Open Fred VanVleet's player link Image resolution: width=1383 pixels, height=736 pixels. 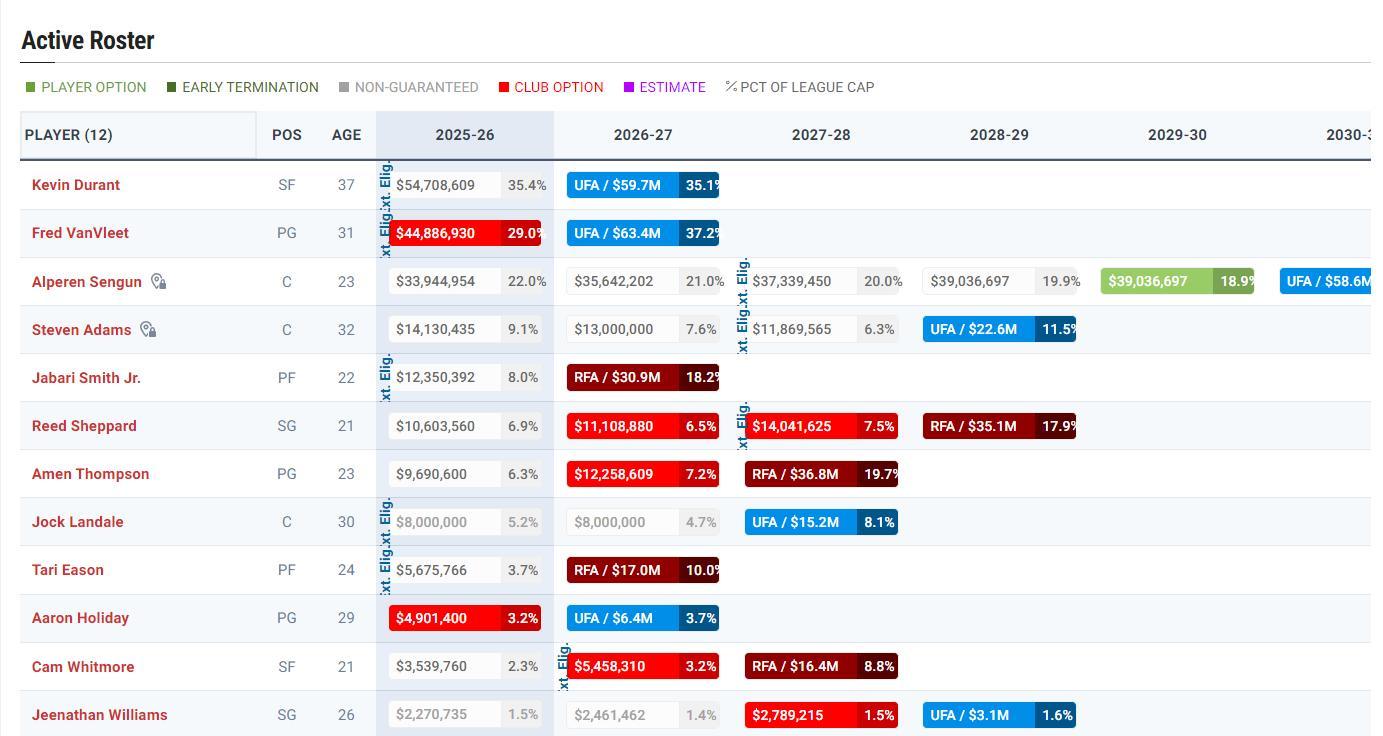(x=80, y=233)
